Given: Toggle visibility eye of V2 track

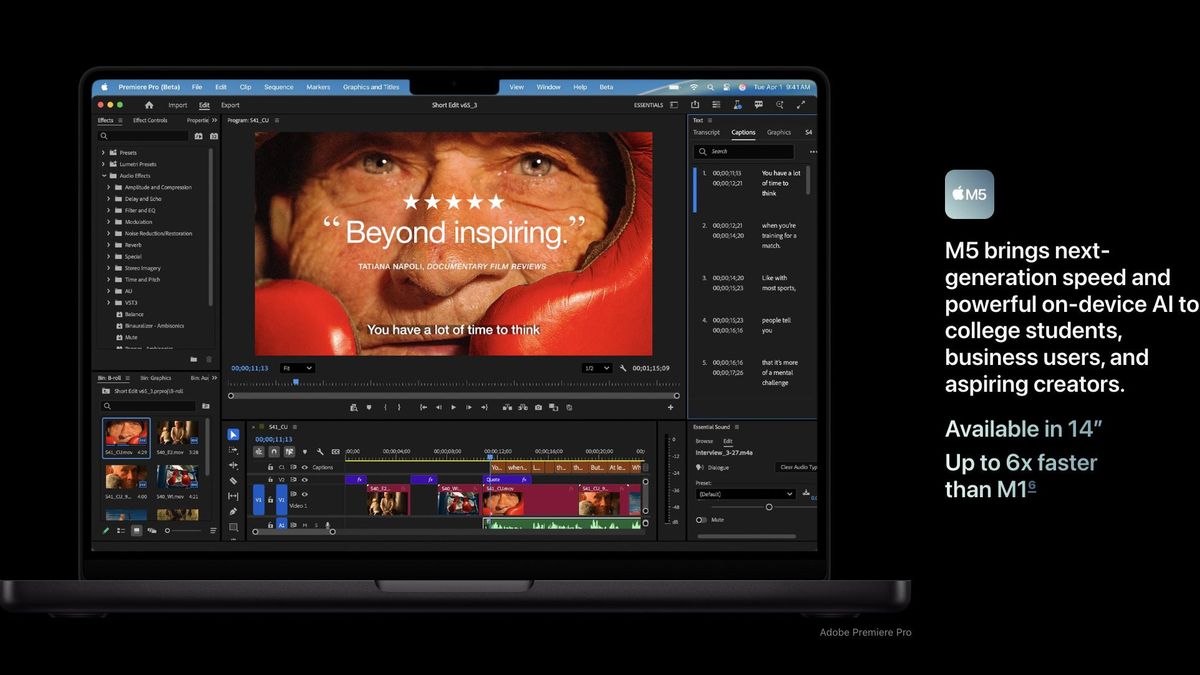Looking at the screenshot, I should pyautogui.click(x=305, y=480).
